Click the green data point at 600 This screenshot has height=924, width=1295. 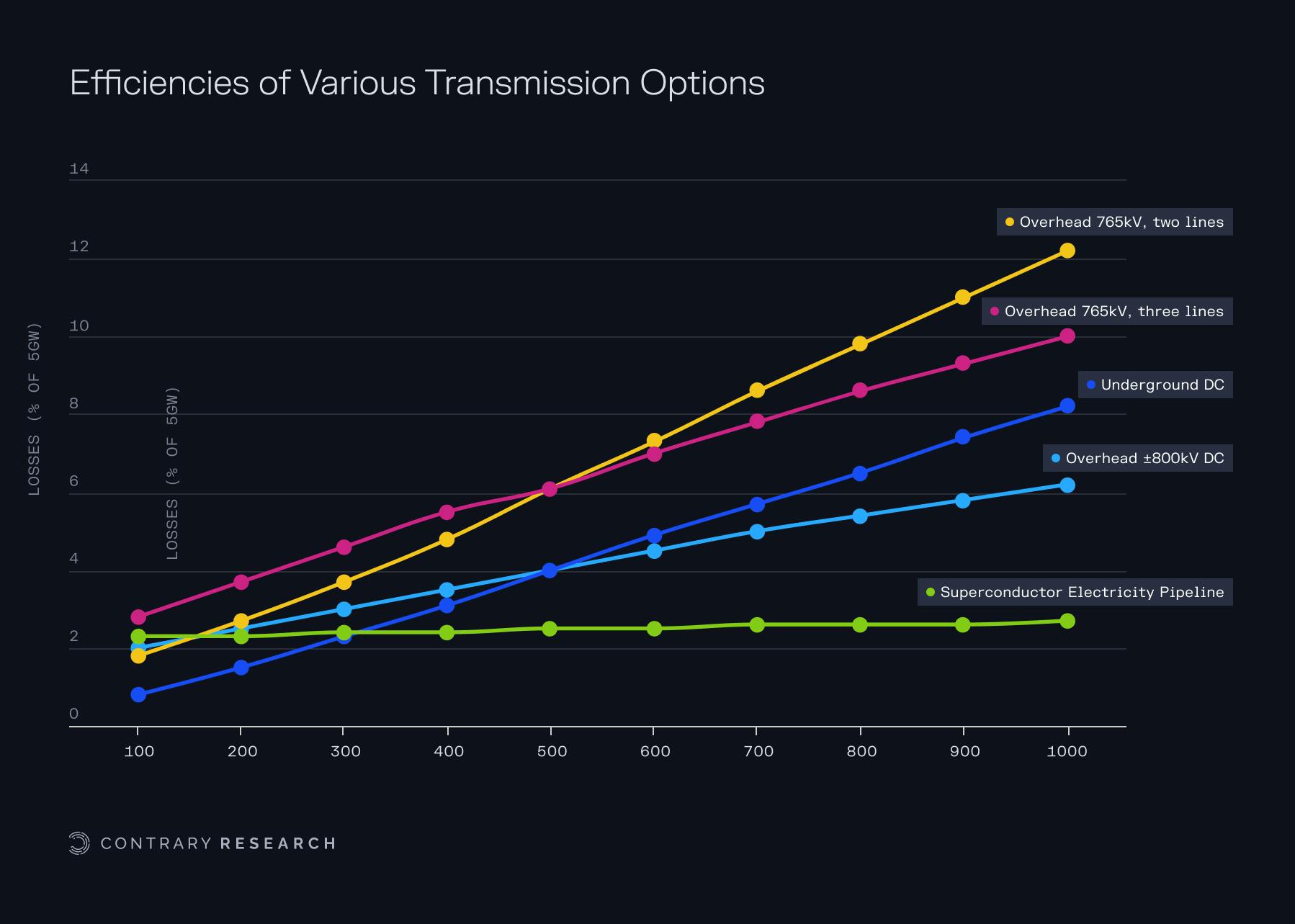point(654,629)
